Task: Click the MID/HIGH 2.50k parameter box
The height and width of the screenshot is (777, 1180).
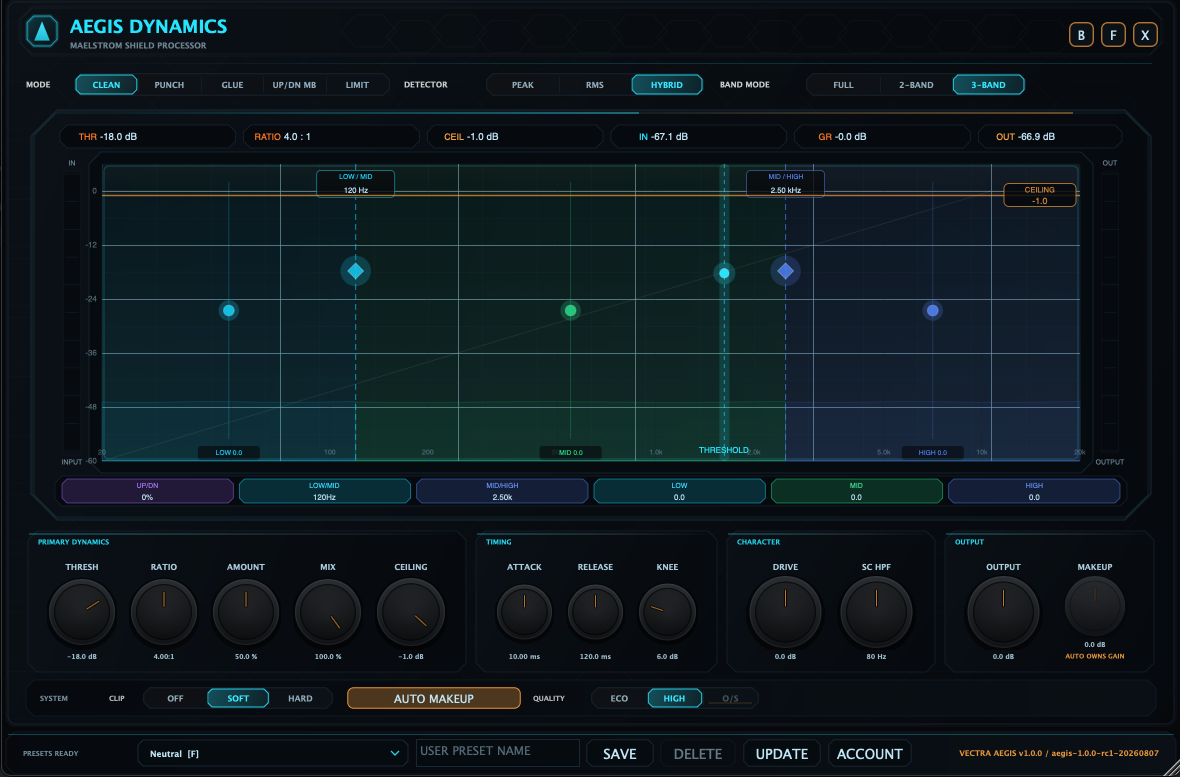Action: coord(502,491)
